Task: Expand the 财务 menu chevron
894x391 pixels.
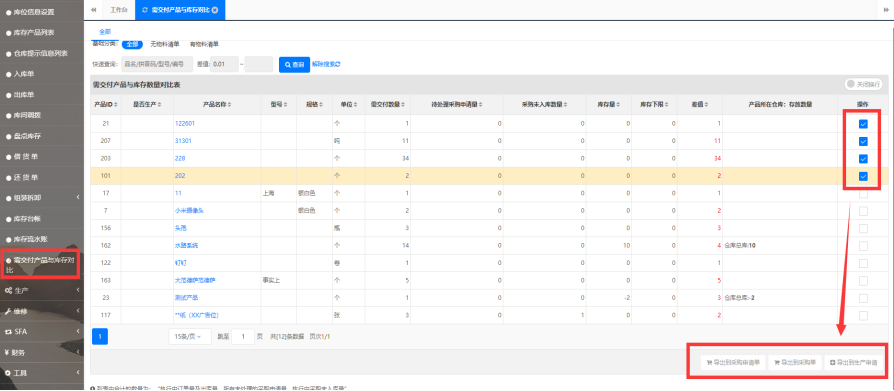Action: pyautogui.click(x=78, y=352)
